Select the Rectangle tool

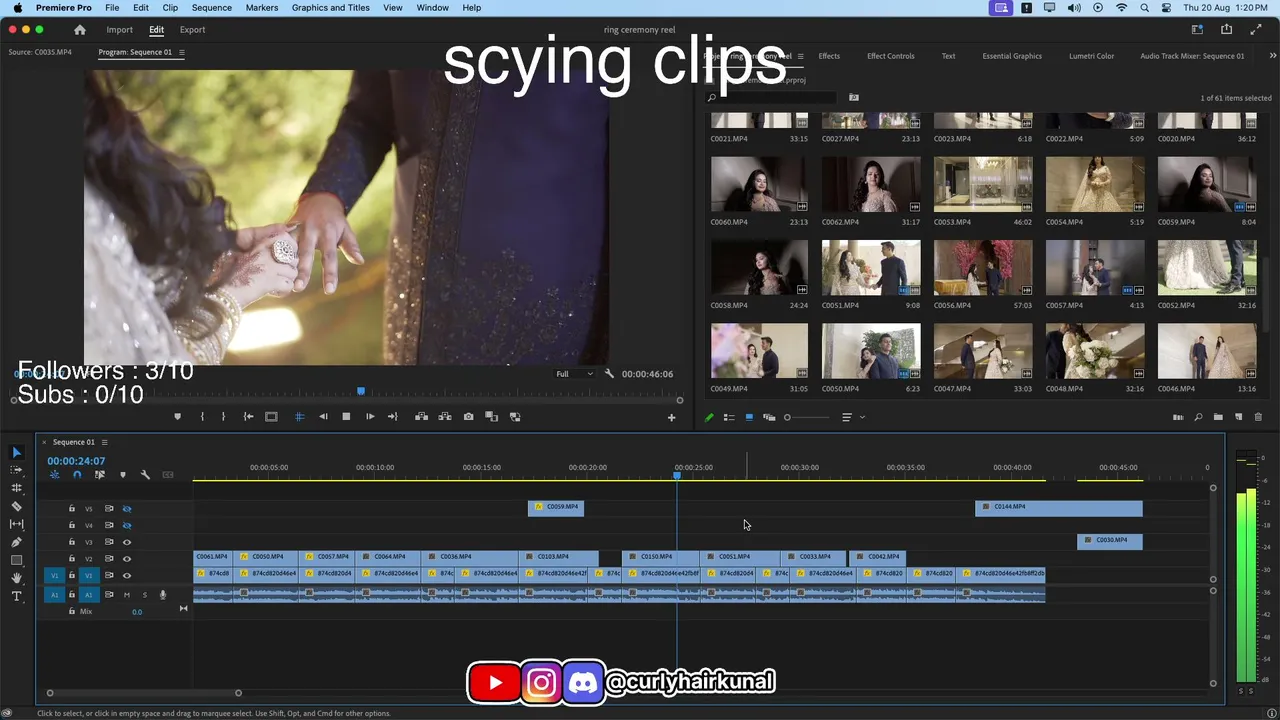click(16, 560)
